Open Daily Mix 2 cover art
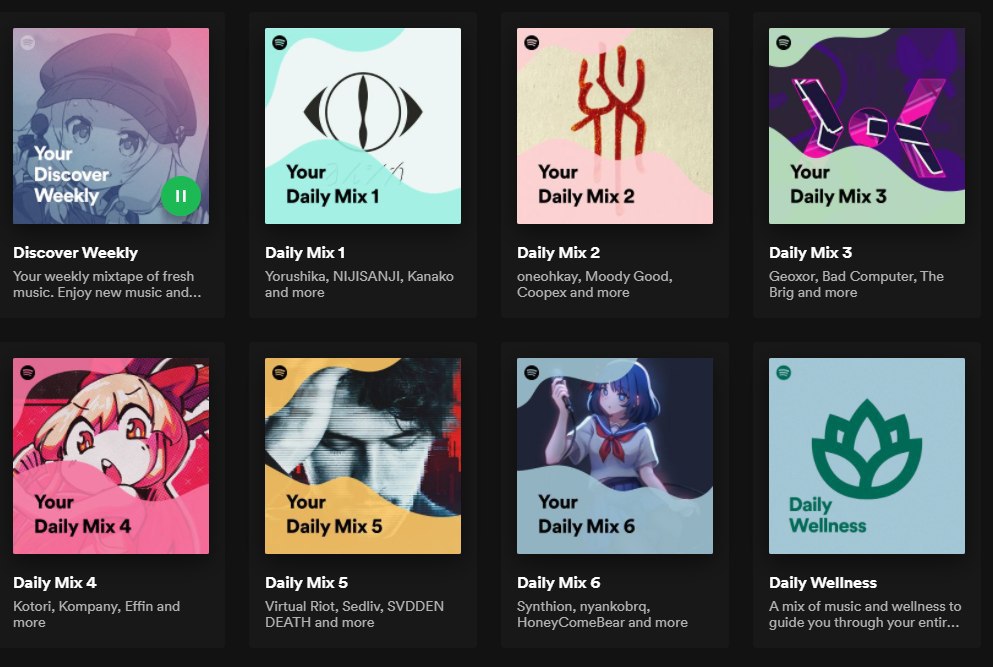The height and width of the screenshot is (667, 993). click(615, 126)
